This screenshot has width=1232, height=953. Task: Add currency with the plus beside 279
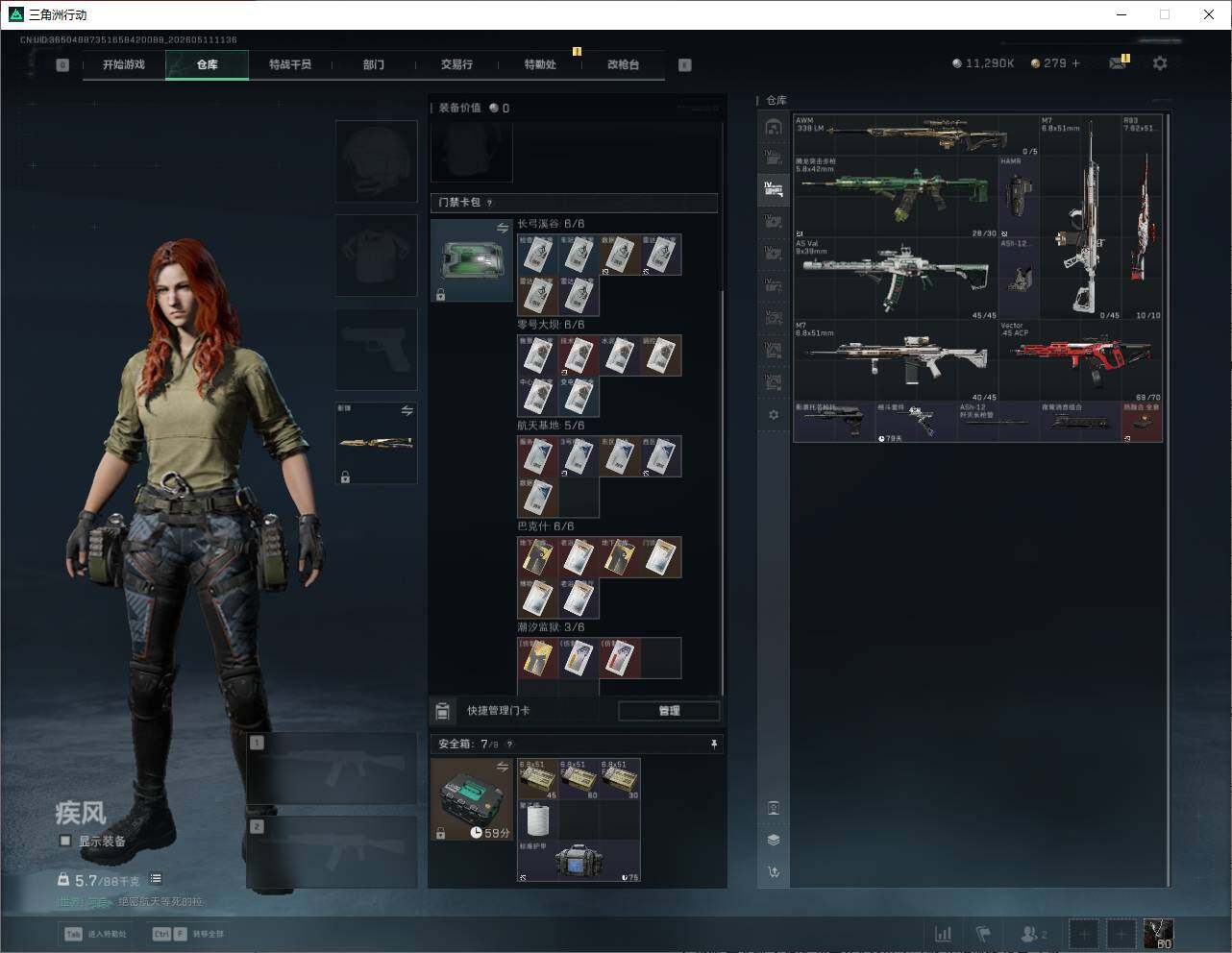tap(1075, 63)
